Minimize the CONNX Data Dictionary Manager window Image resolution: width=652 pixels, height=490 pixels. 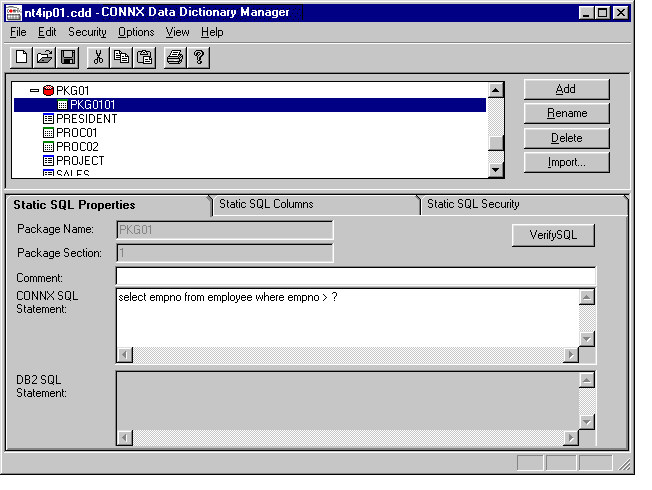tap(585, 13)
